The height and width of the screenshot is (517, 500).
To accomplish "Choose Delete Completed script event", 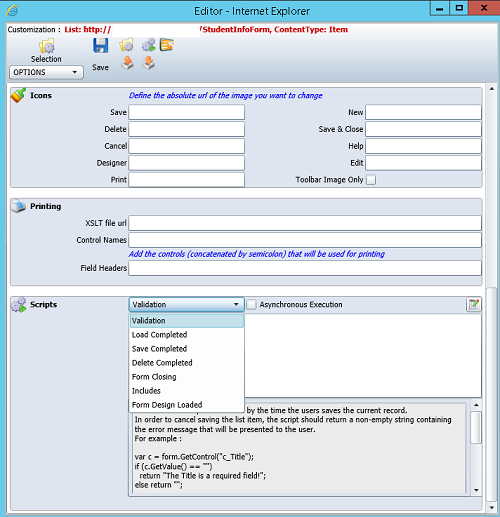I will tap(187, 363).
